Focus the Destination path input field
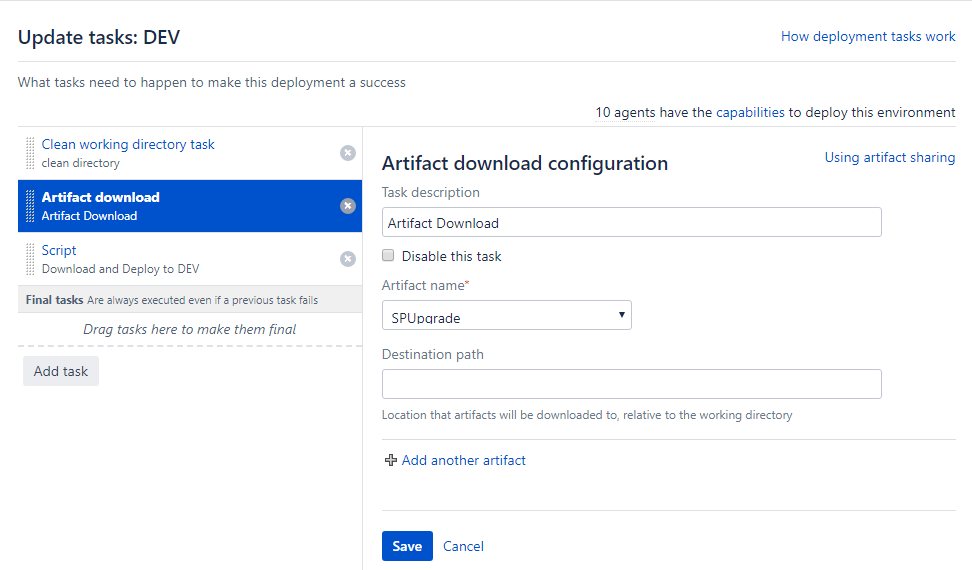Viewport: 972px width, 570px height. [x=632, y=384]
